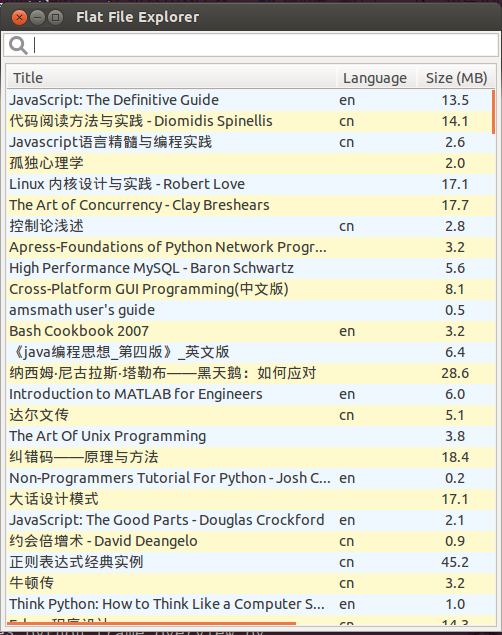502x635 pixels.
Task: Select the row '代码阅读方法与实践 - Diomidis Spinellis'
Action: pos(251,121)
